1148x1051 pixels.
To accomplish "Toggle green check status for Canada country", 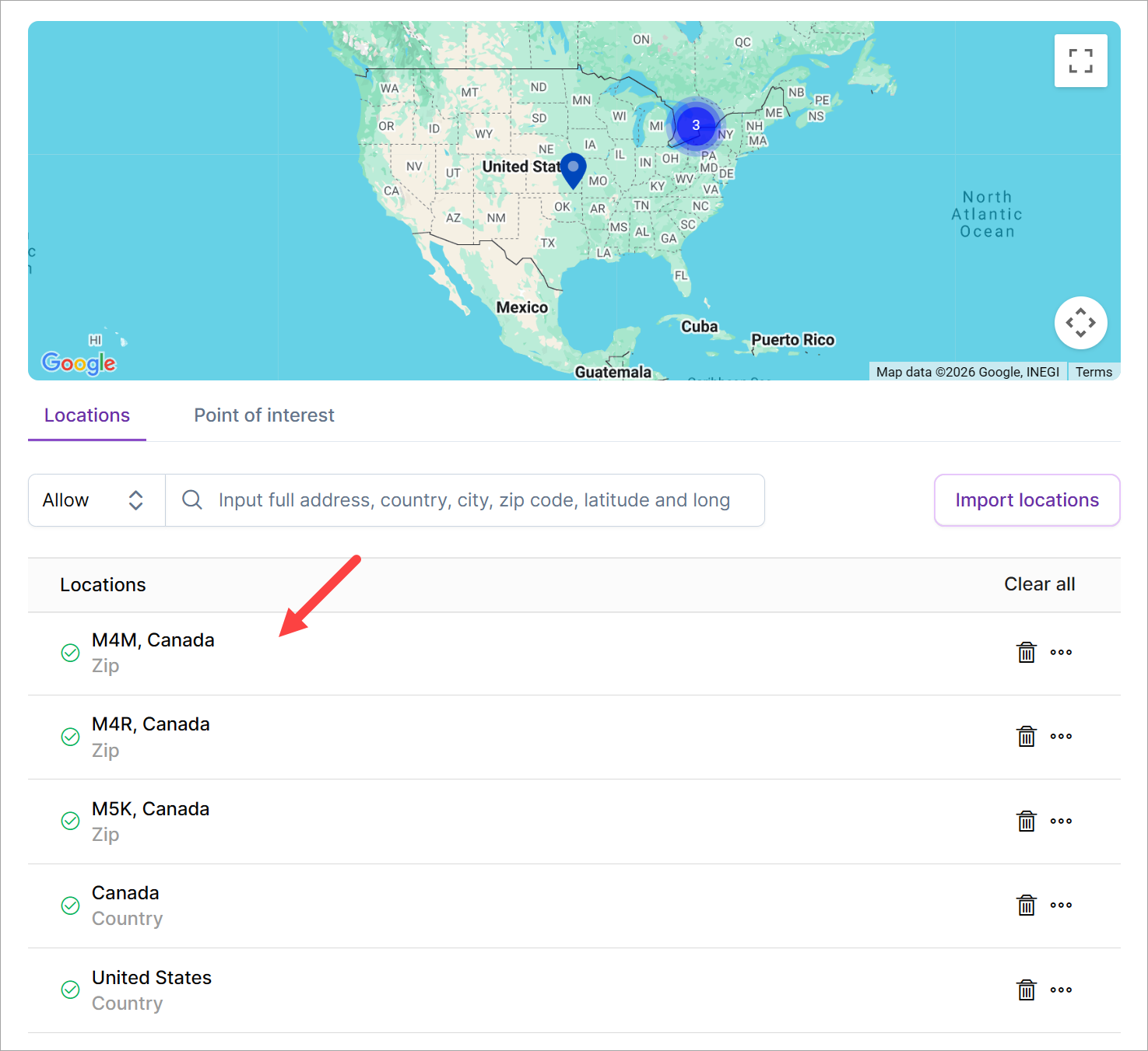I will pos(70,906).
